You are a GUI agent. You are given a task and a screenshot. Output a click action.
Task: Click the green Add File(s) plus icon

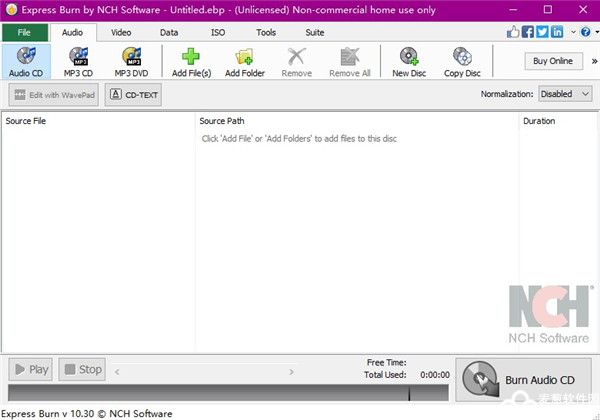point(191,57)
